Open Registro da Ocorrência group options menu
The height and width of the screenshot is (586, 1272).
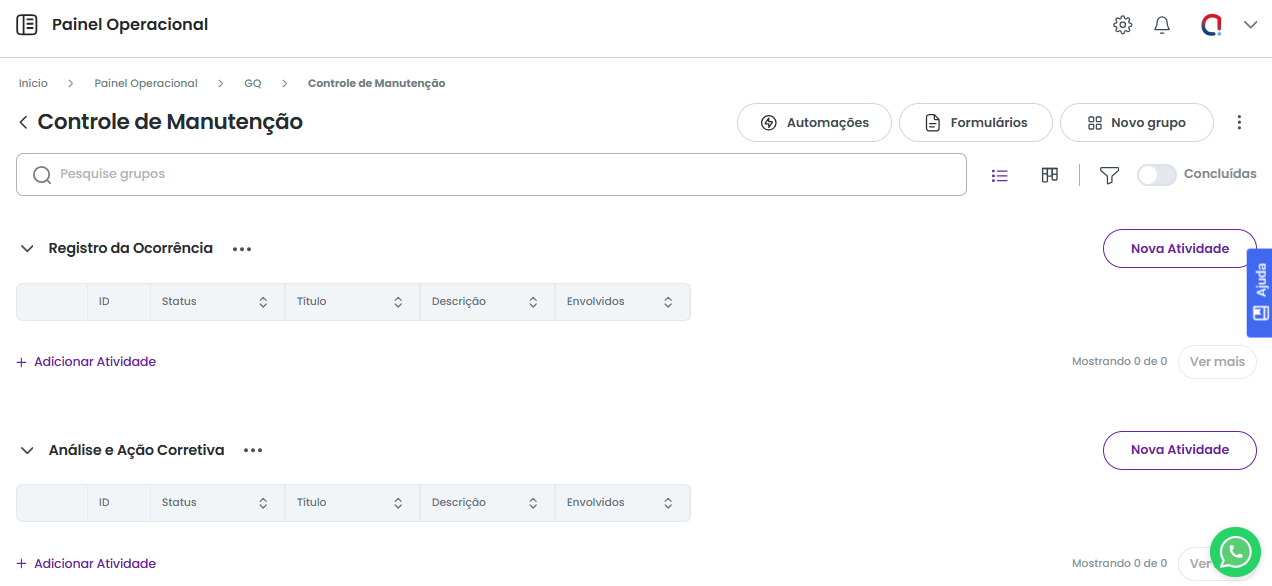pos(242,249)
